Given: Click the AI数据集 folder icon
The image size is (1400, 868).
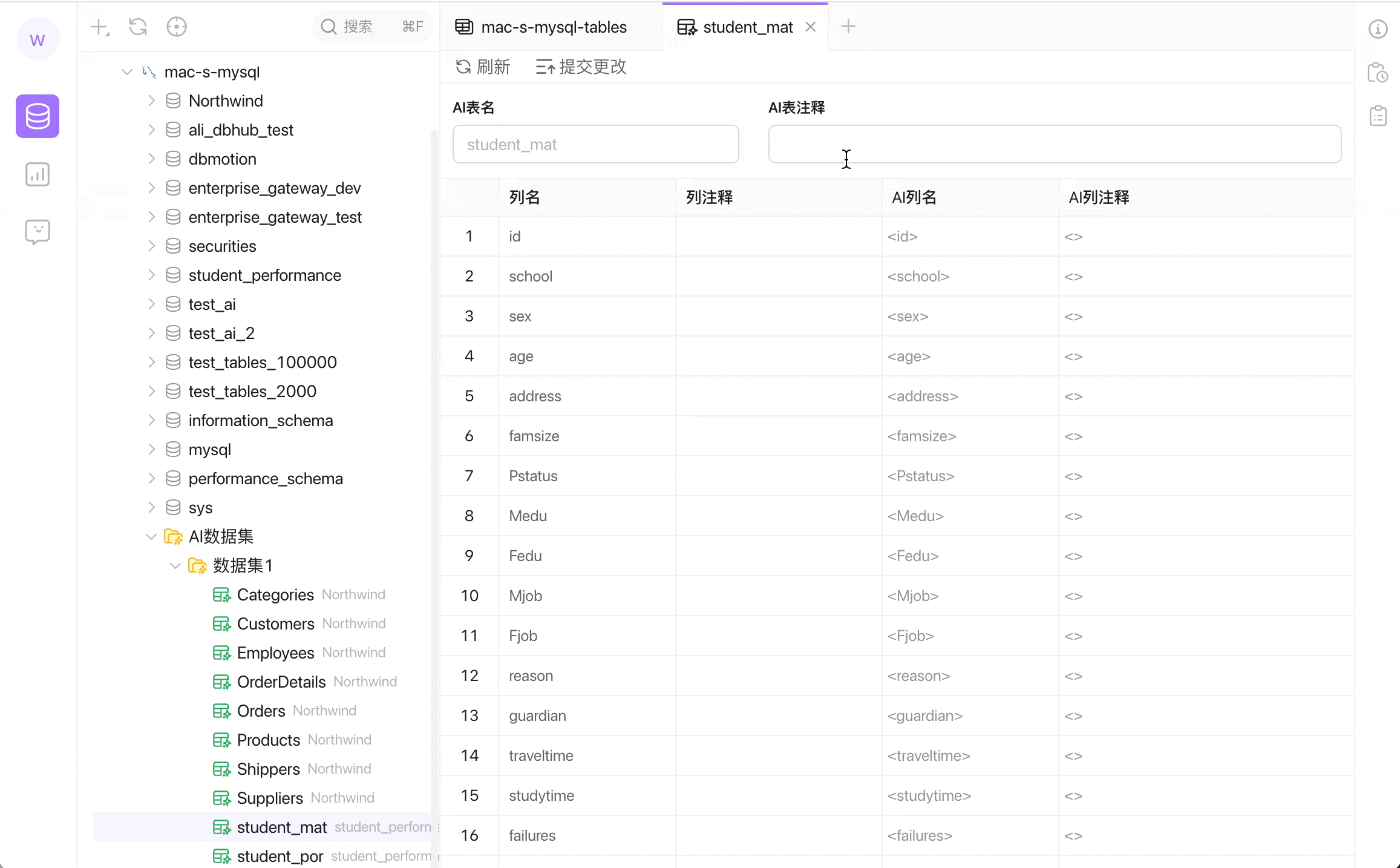Looking at the screenshot, I should coord(173,537).
